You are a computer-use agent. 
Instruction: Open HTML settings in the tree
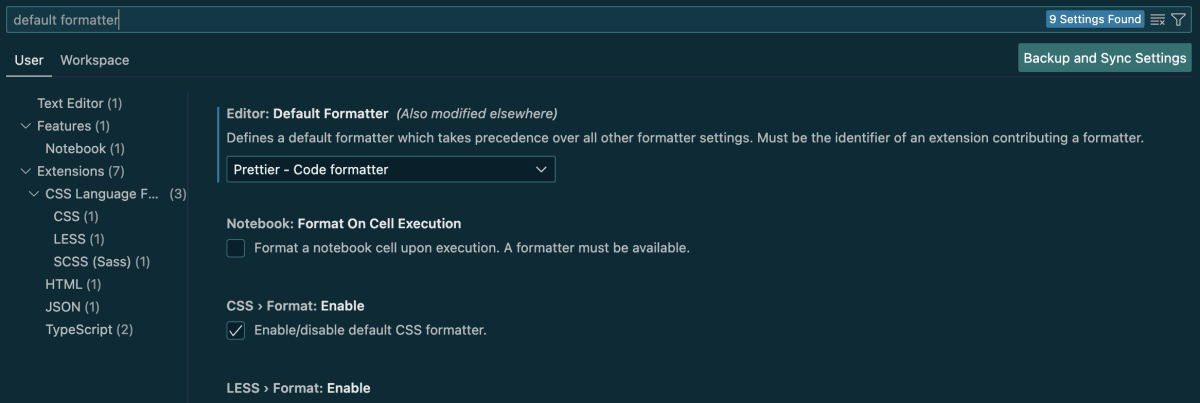[73, 284]
